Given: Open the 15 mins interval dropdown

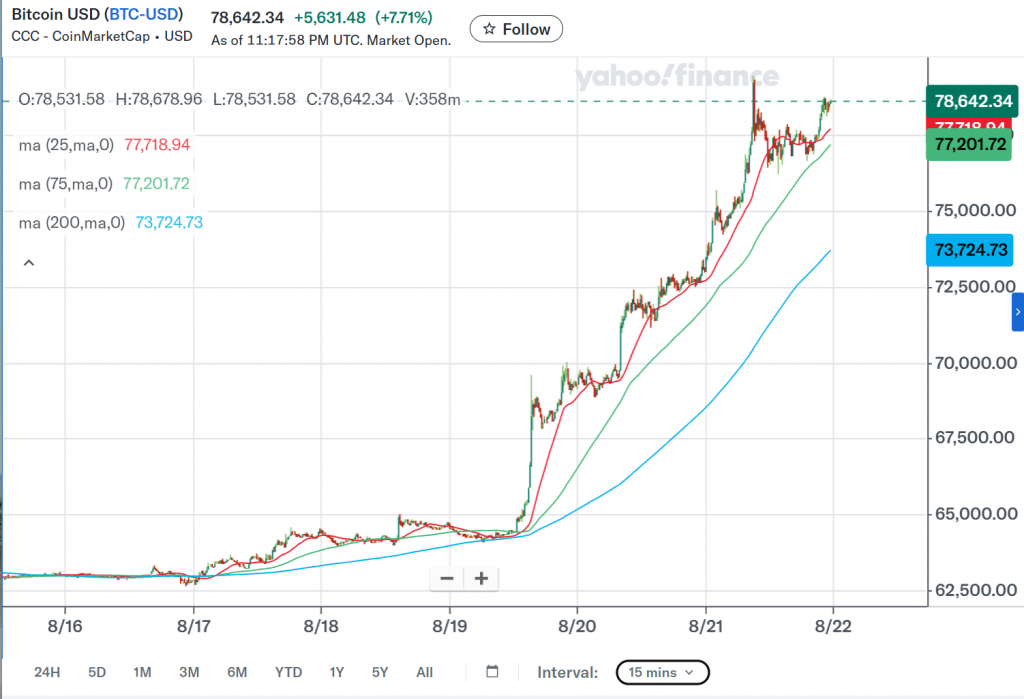Looking at the screenshot, I should tap(662, 672).
